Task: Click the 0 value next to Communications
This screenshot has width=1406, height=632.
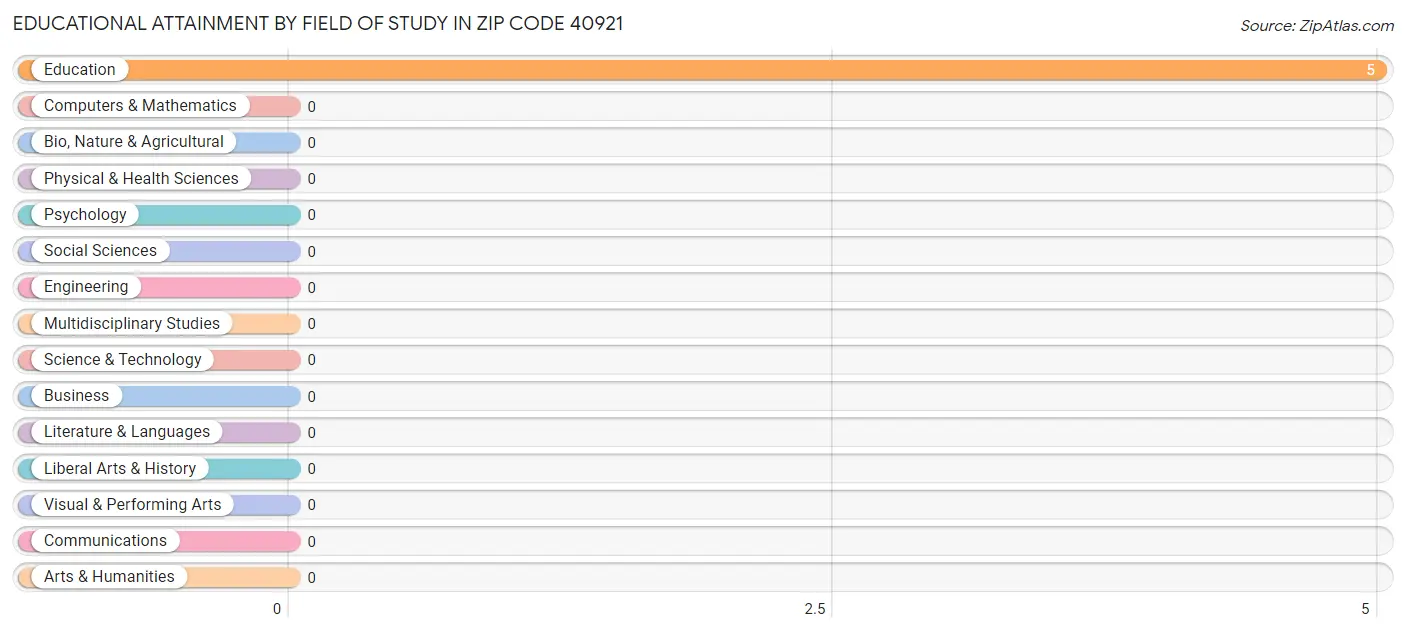Action: pos(312,541)
